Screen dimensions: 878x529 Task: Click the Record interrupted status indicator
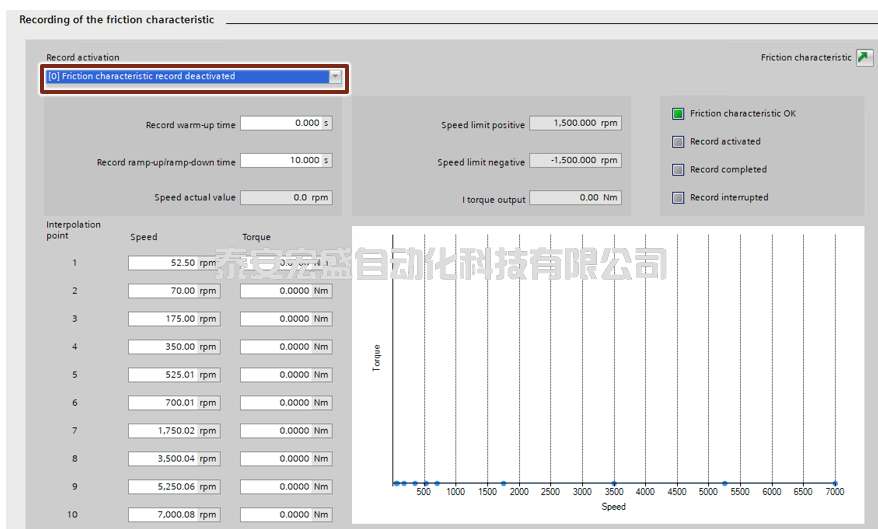pyautogui.click(x=678, y=198)
